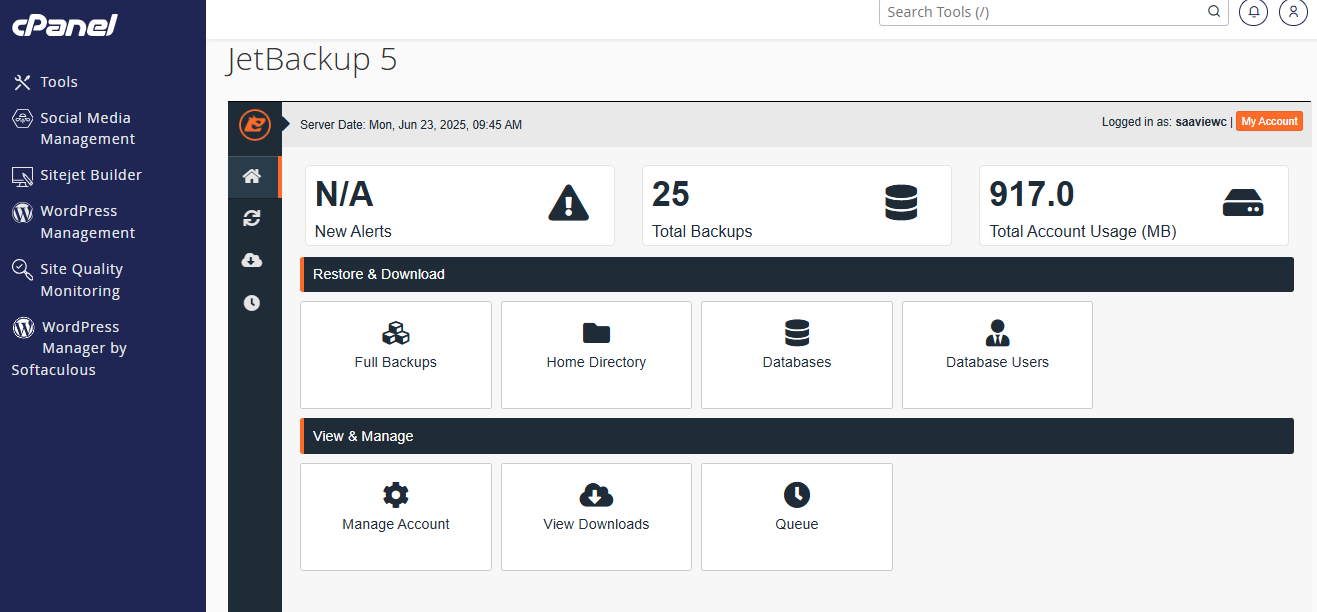Go to JetBackup home icon
This screenshot has height=612, width=1317.
point(252,177)
